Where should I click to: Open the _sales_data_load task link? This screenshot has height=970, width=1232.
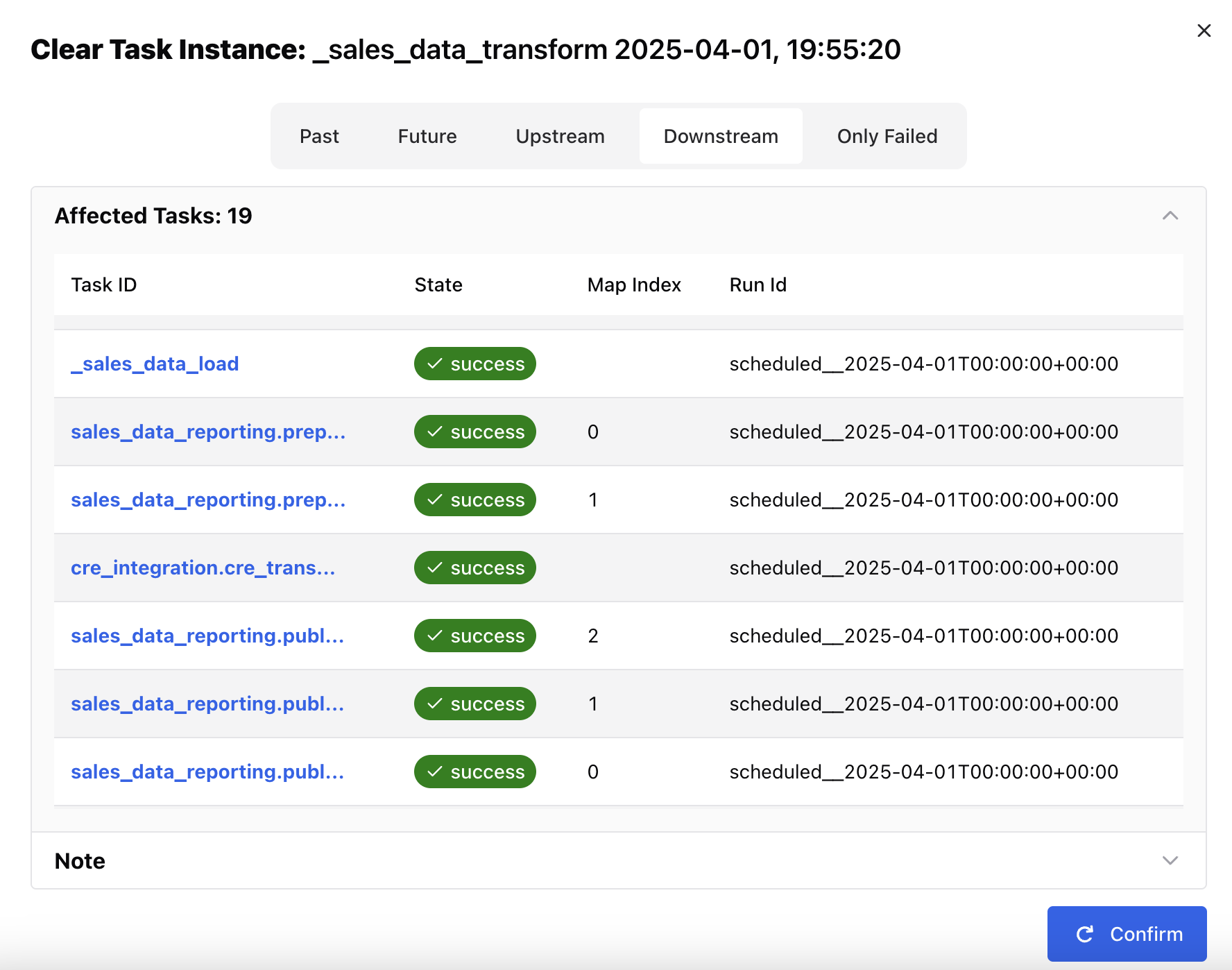pos(155,363)
